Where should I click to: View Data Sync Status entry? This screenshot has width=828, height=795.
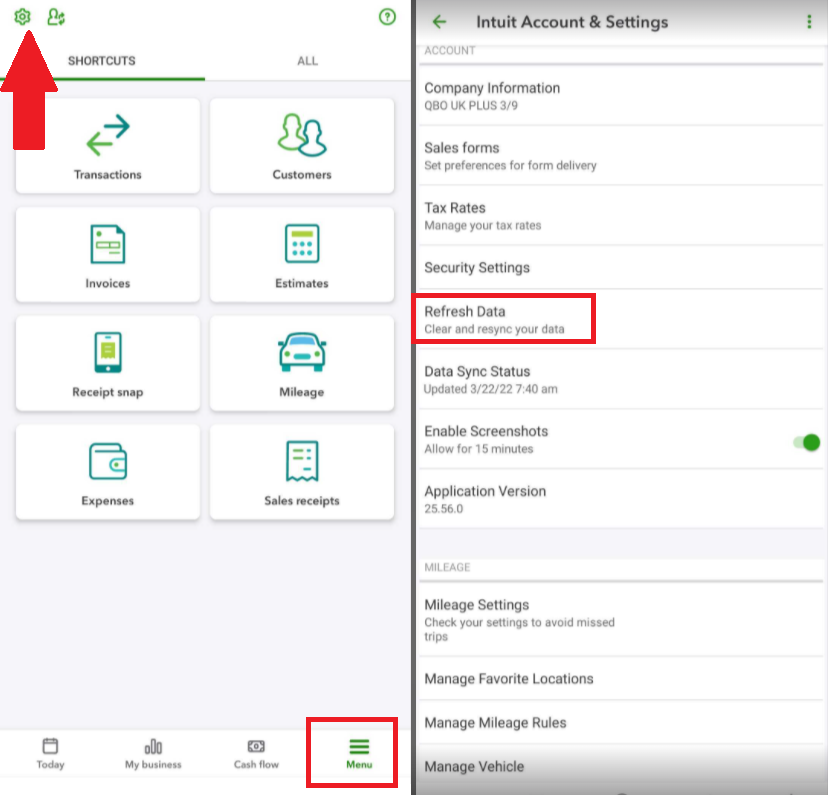621,379
